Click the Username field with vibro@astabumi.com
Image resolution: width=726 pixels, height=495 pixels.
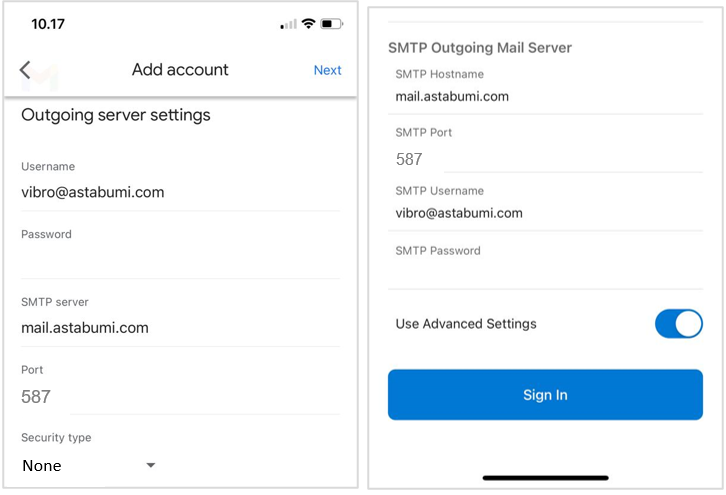point(180,192)
